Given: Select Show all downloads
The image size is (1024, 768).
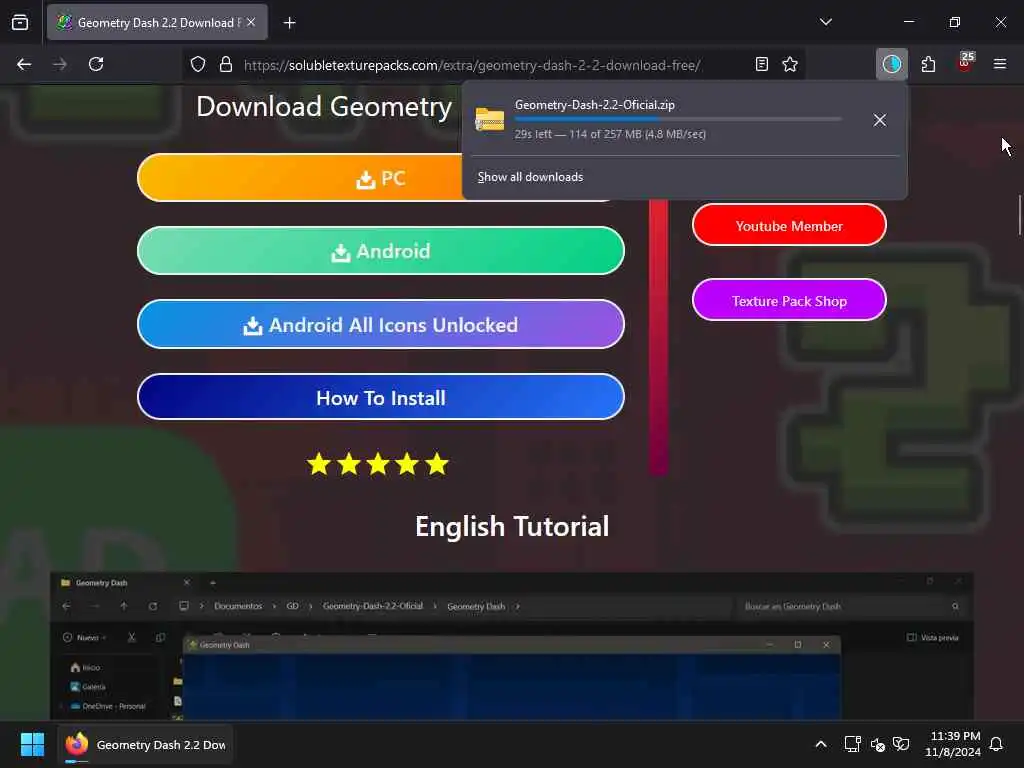Looking at the screenshot, I should coord(530,177).
